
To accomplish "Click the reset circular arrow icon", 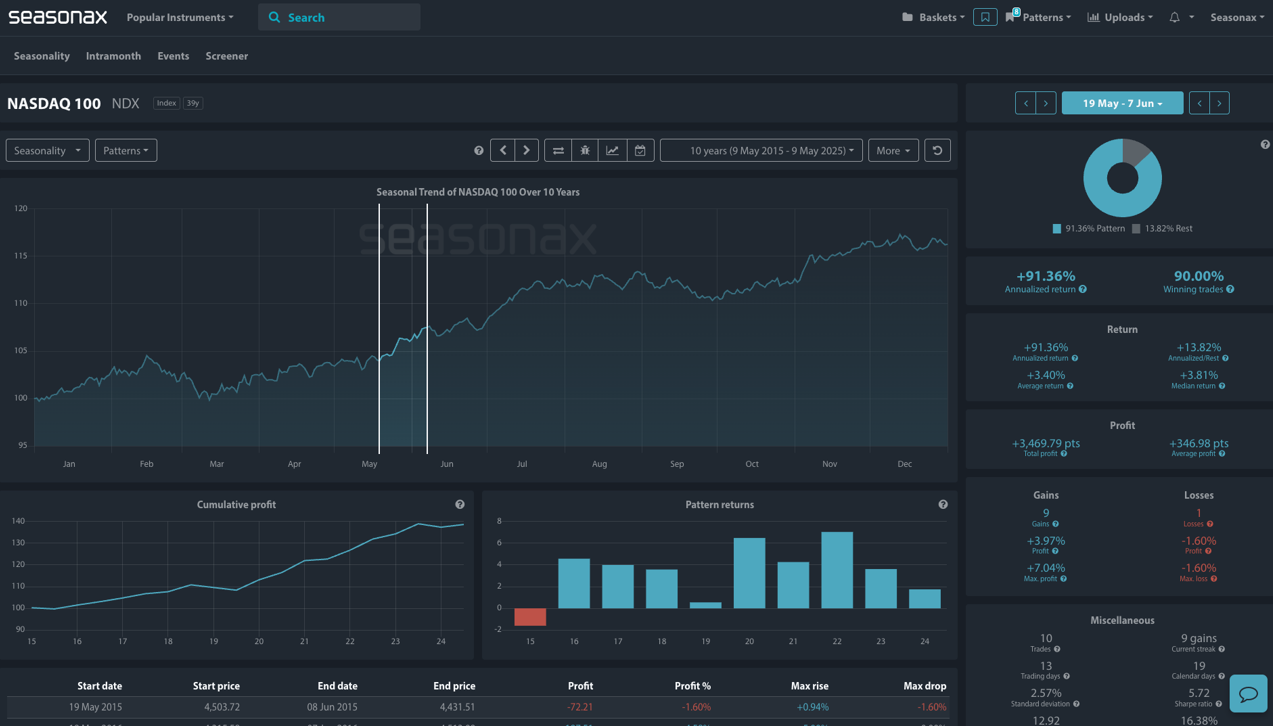I will click(x=937, y=150).
